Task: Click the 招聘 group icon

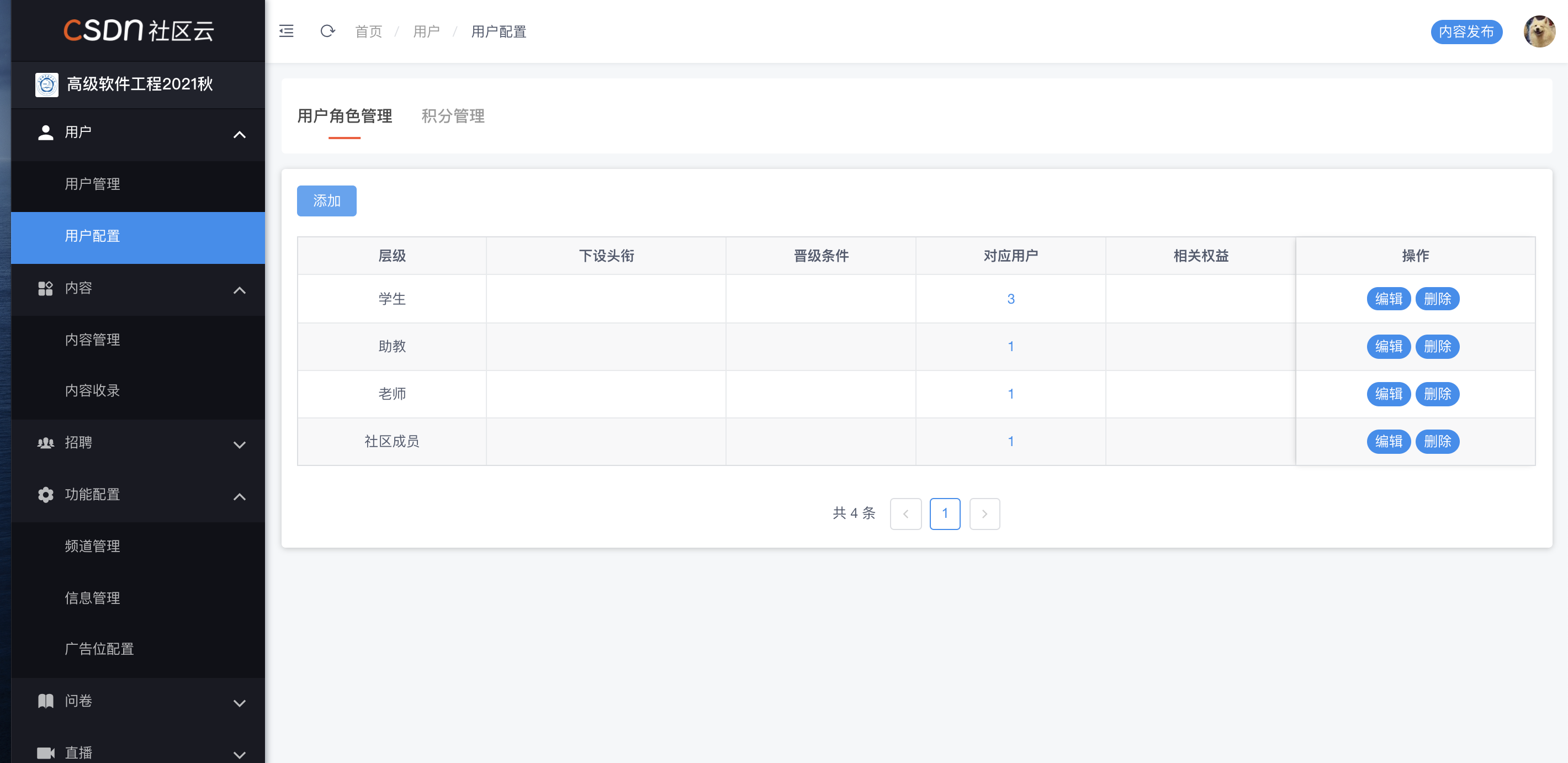Action: point(46,443)
